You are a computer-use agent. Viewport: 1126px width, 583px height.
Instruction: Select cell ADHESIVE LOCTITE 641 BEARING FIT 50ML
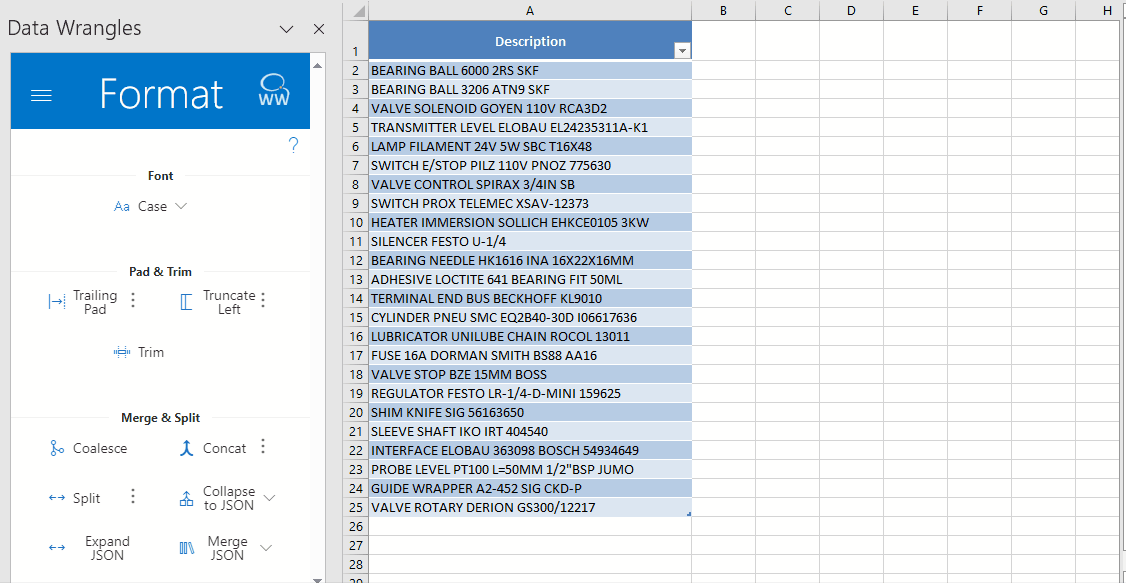pos(530,279)
